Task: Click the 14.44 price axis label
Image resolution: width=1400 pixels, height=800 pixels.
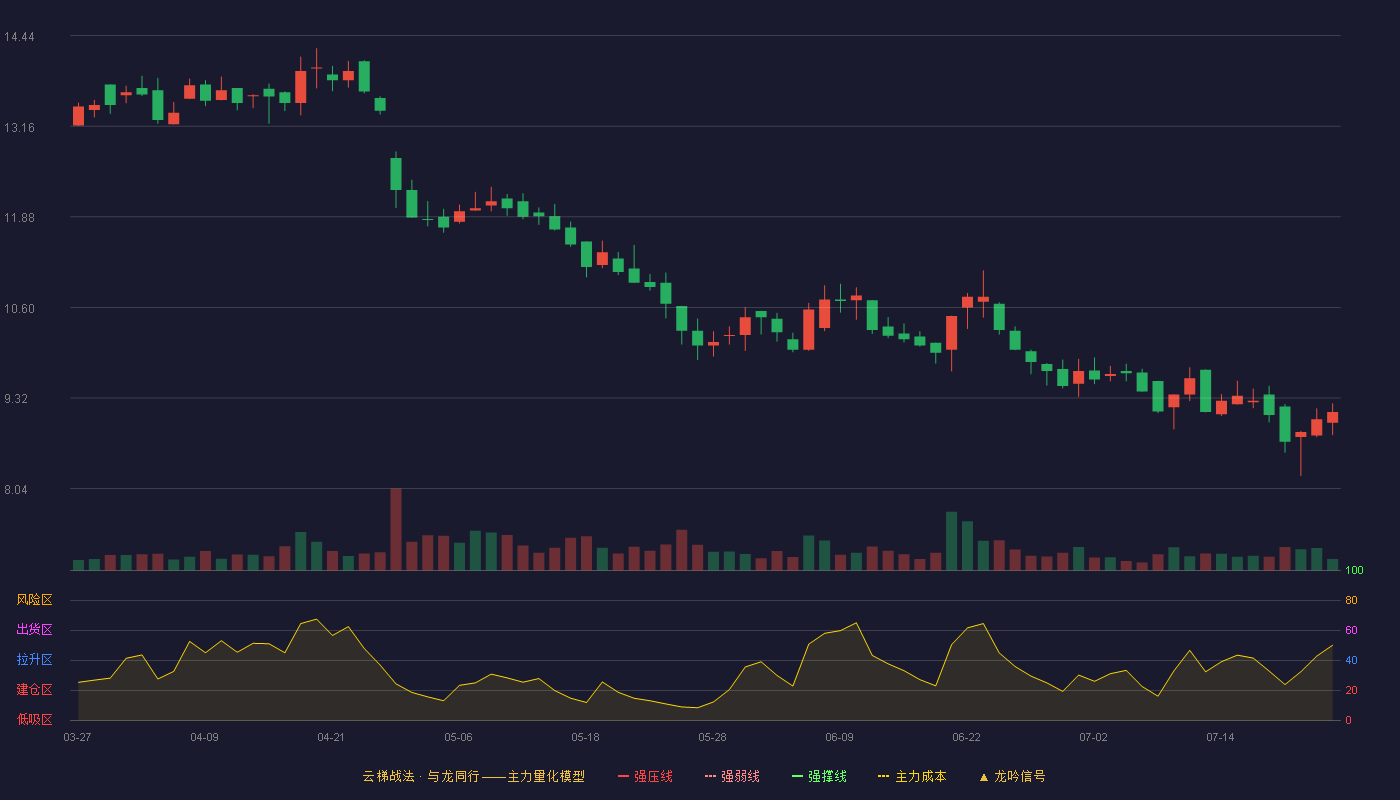Action: coord(19,37)
